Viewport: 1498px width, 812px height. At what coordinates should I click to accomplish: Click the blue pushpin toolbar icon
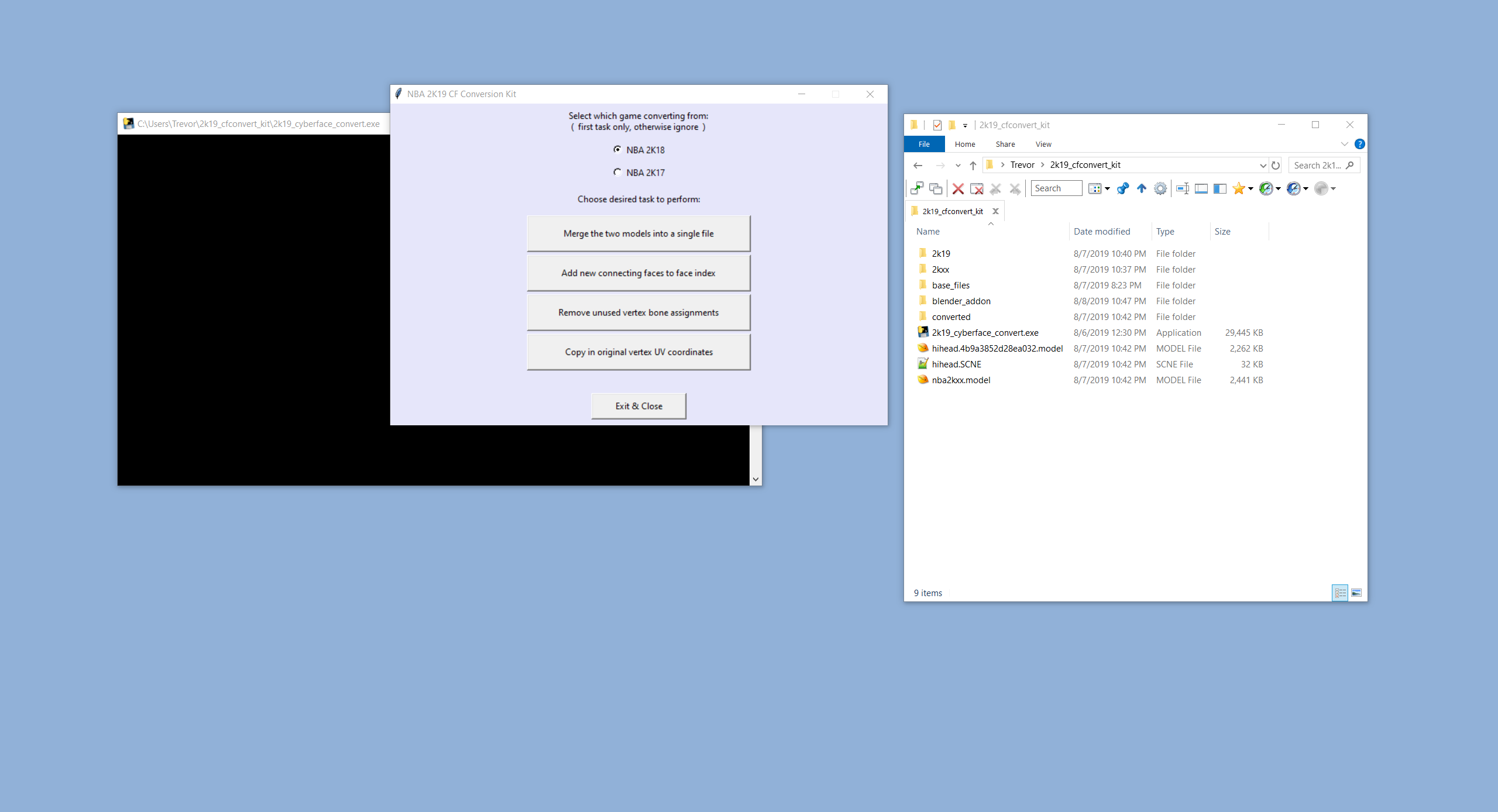1122,188
